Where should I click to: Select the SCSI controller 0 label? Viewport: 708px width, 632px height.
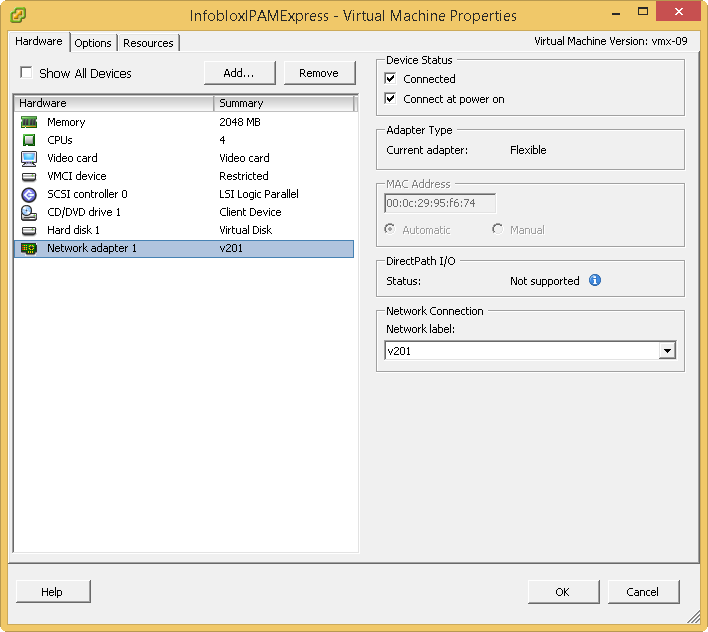pos(87,194)
